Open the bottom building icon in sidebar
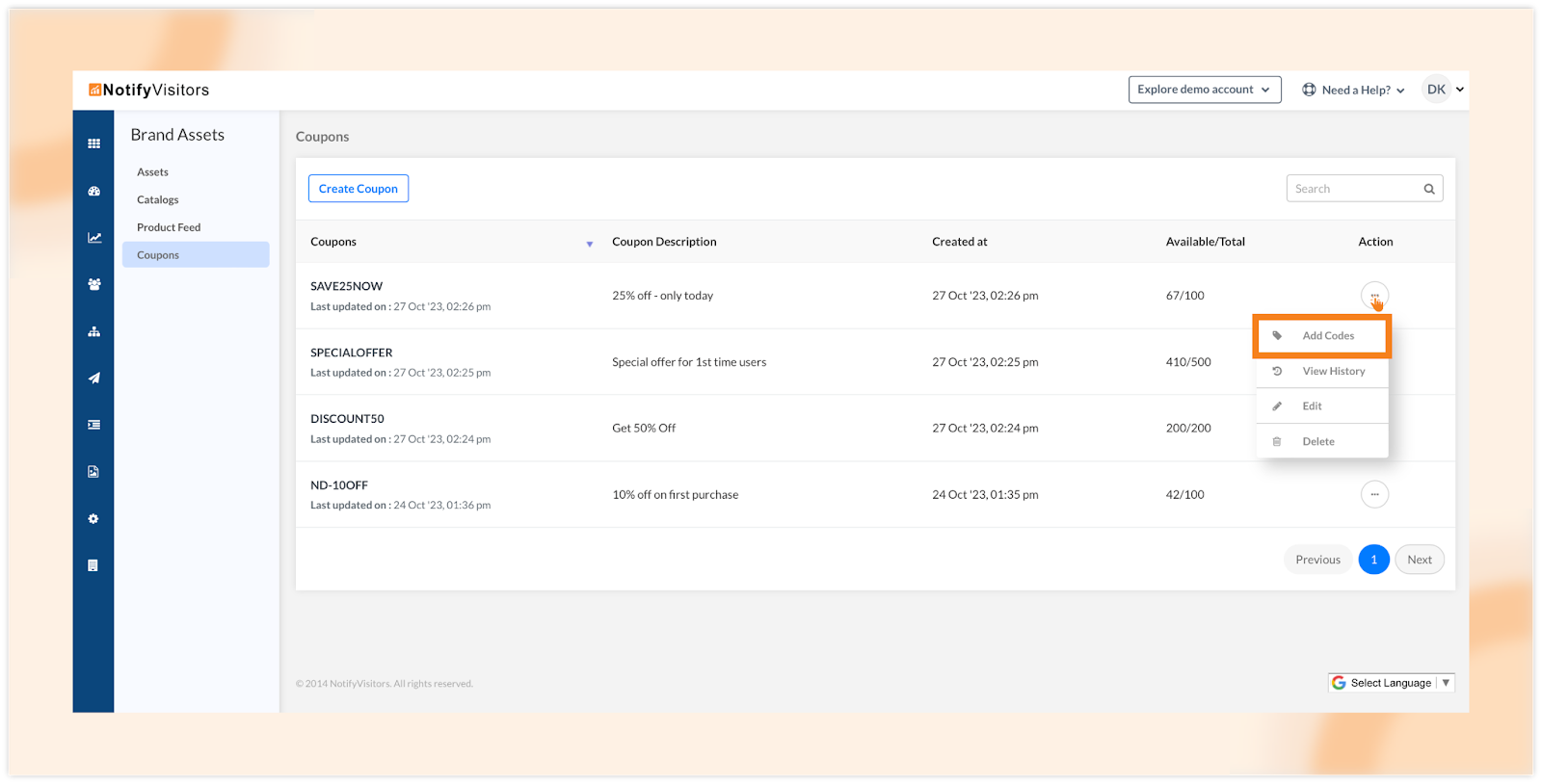This screenshot has height=784, width=1542. [93, 565]
